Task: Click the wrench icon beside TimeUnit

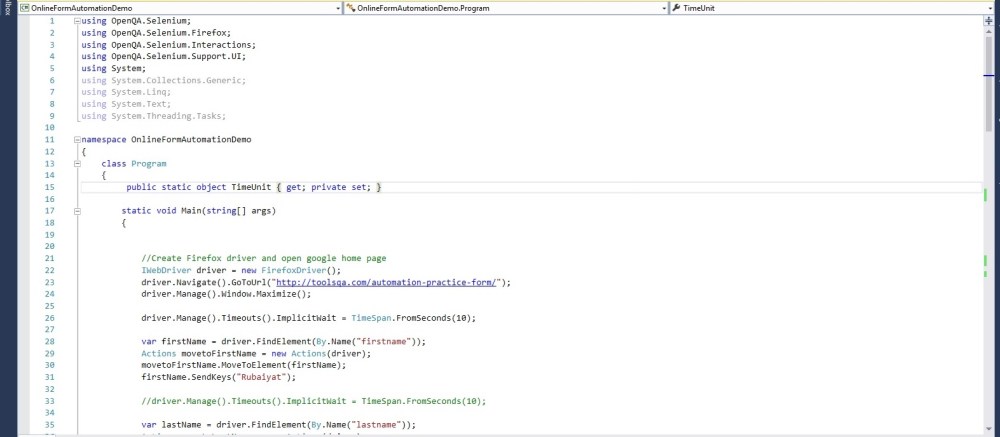Action: [x=676, y=8]
